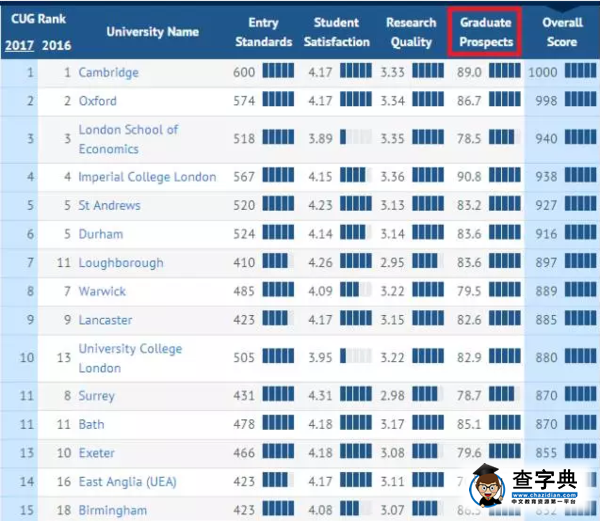
Task: Click Imperial's overall score 938
Action: click(546, 177)
